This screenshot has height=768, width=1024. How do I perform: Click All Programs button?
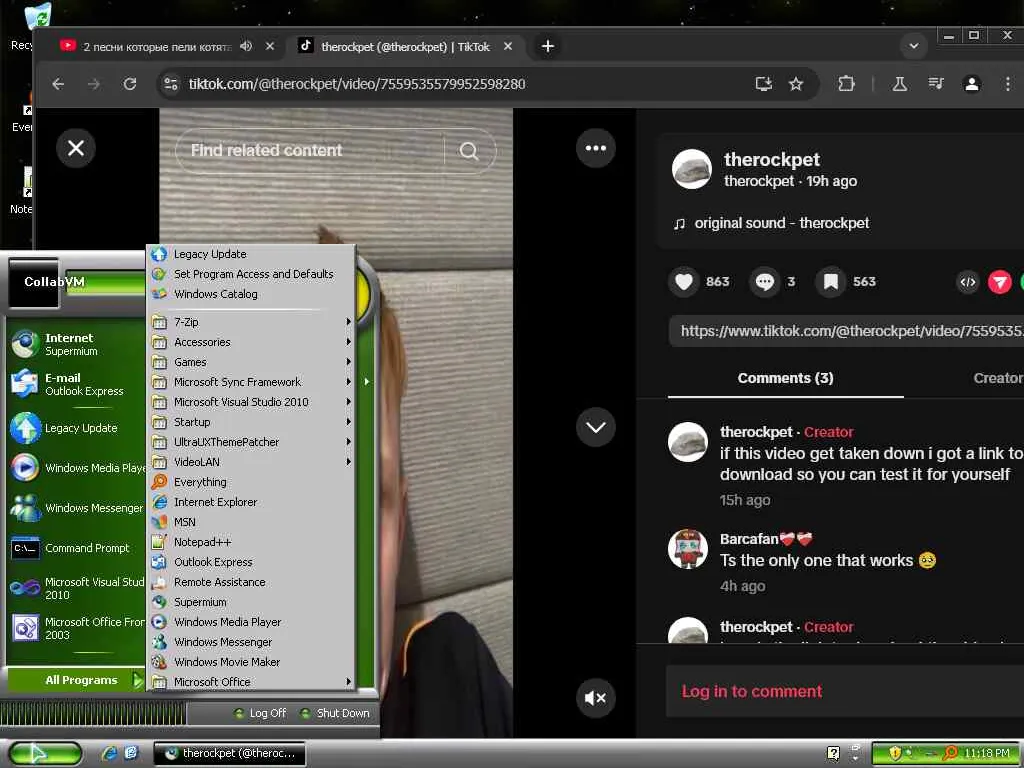coord(76,680)
